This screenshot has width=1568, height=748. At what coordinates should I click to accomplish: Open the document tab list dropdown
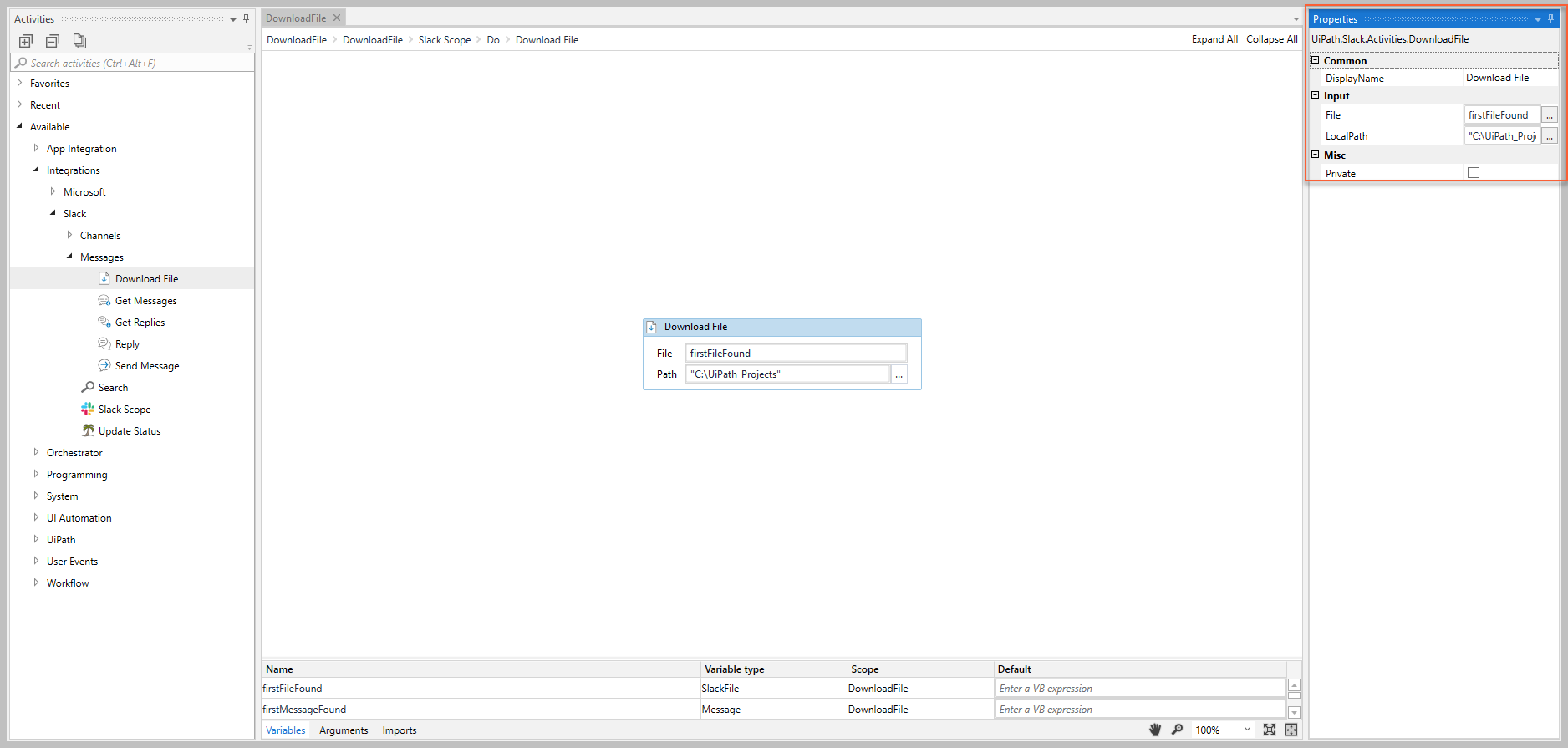(1296, 19)
